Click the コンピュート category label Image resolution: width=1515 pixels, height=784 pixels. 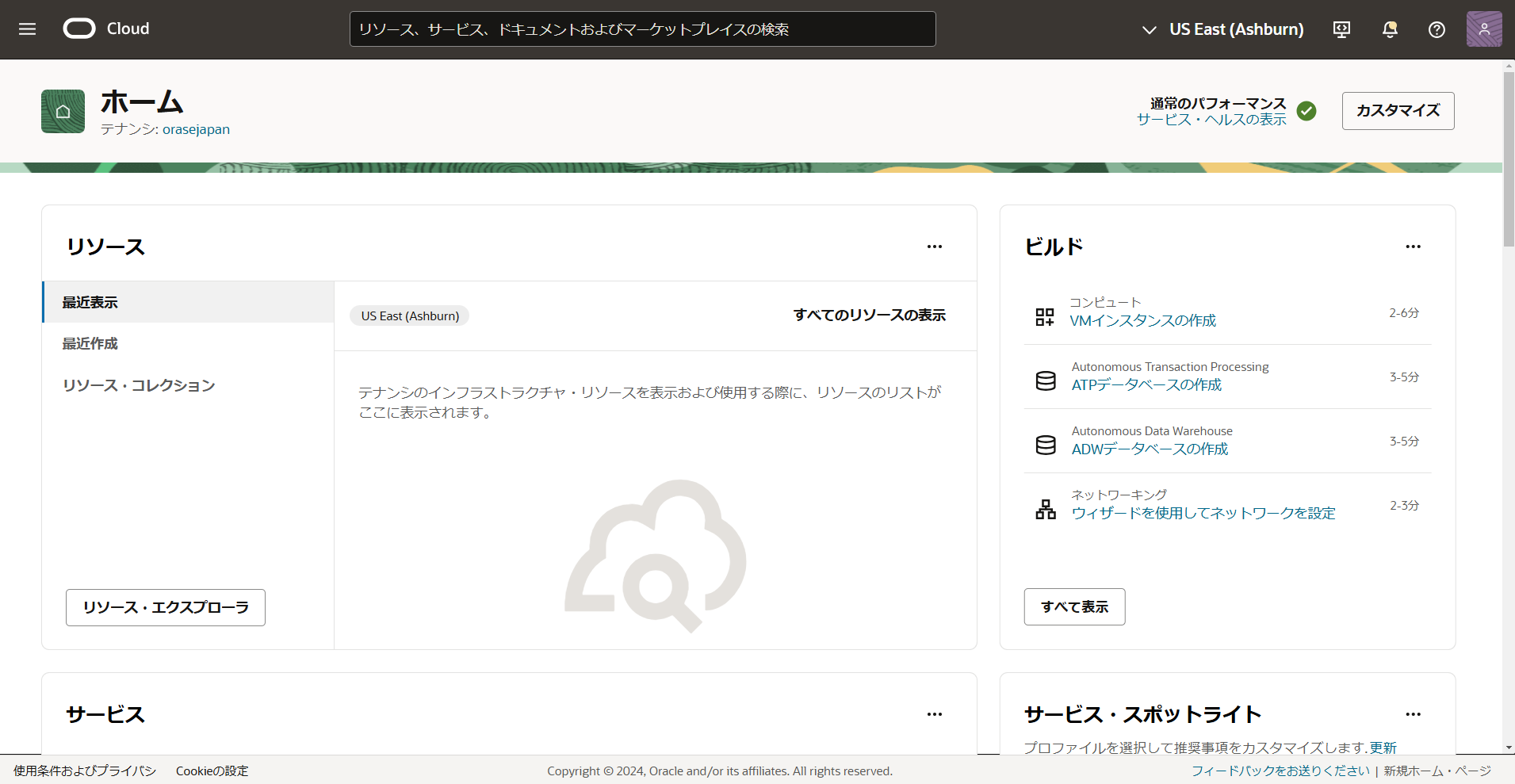pos(1105,302)
